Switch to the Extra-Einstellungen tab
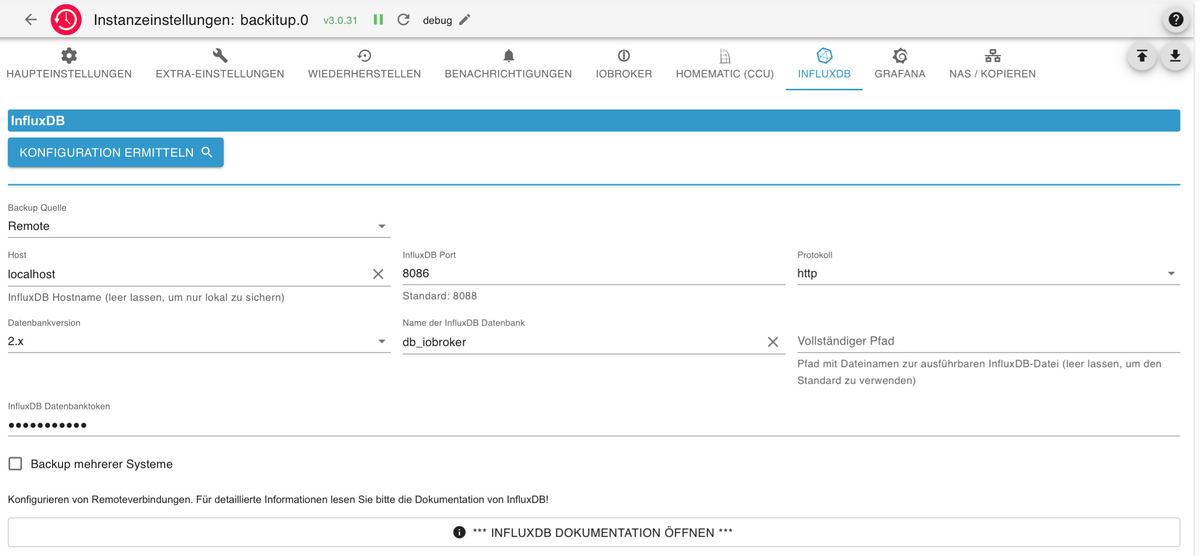The width and height of the screenshot is (1200, 556). pos(220,64)
